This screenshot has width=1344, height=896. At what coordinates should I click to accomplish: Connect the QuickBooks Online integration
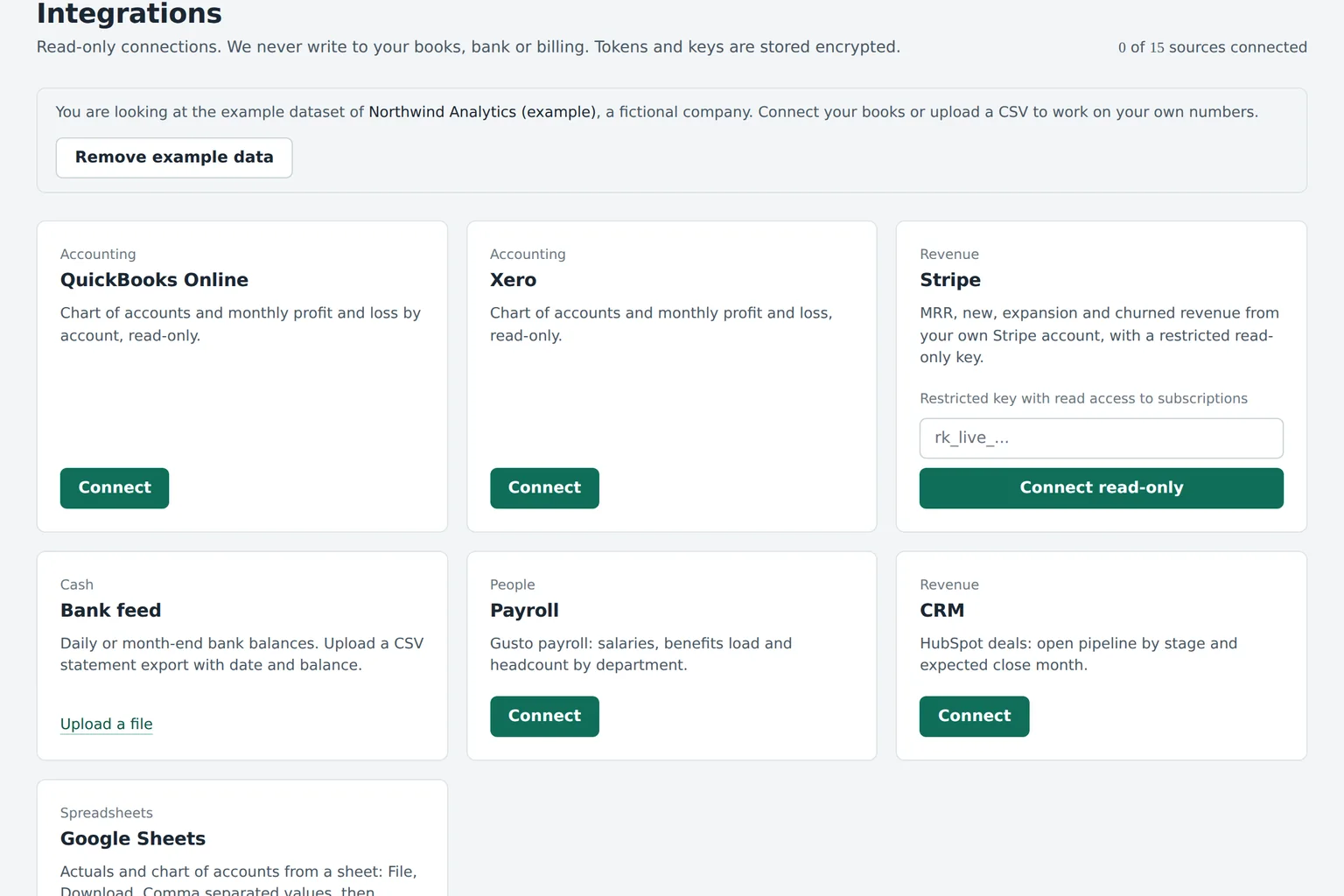[x=115, y=488]
